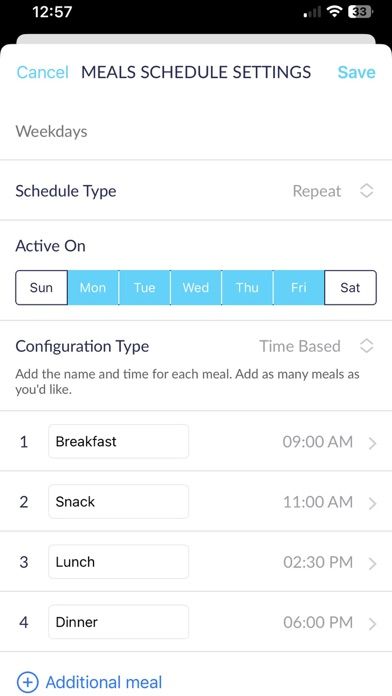Toggle off Wednesday day button
Screen dimensions: 392x696
[196, 288]
